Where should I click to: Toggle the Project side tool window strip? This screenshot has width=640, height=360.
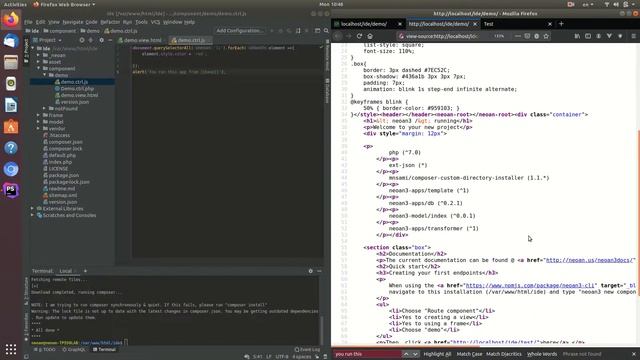26,51
